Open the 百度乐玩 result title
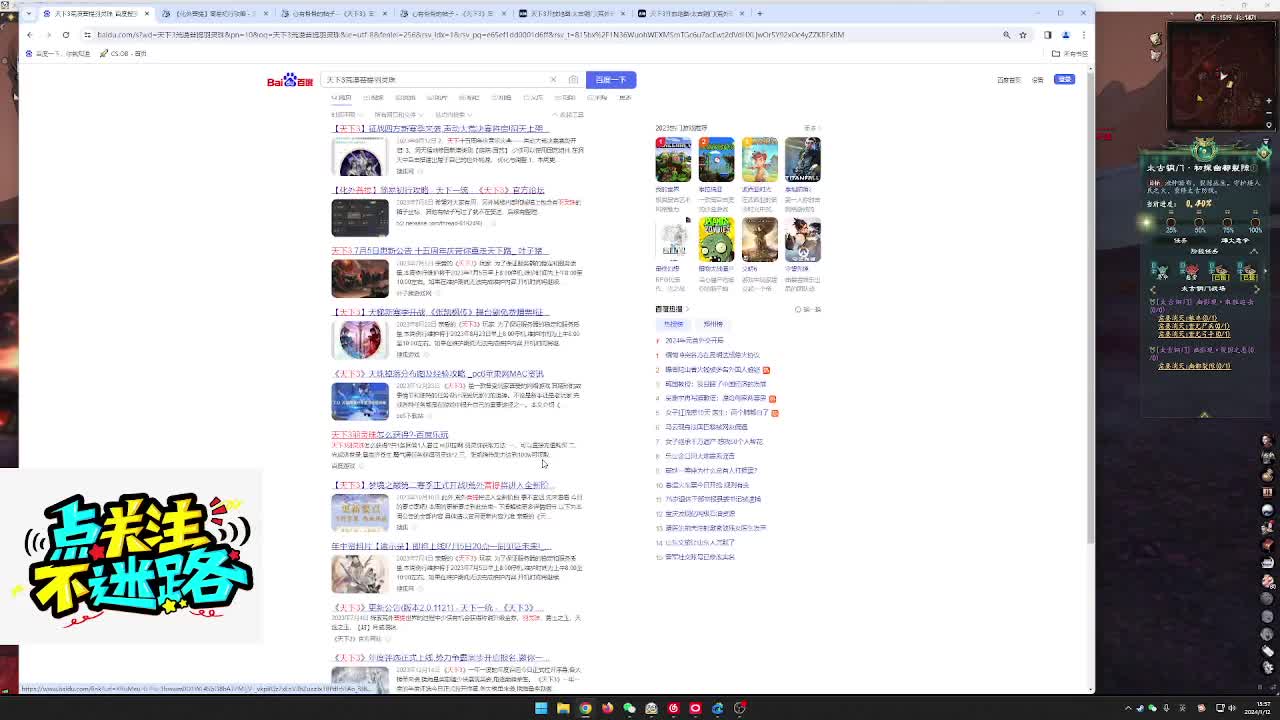The width and height of the screenshot is (1280, 720). tap(390, 435)
